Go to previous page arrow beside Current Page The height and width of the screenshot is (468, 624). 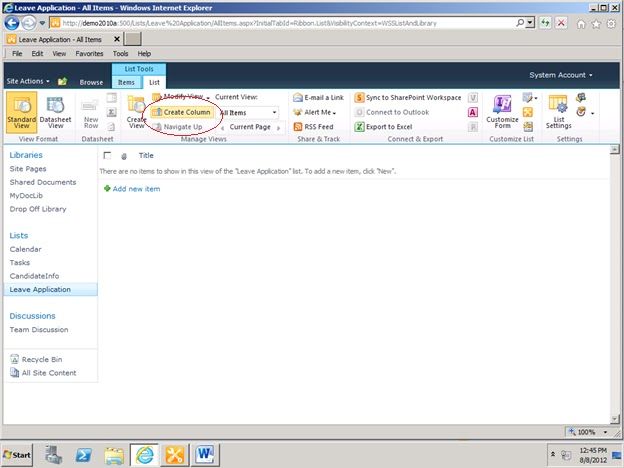pyautogui.click(x=222, y=127)
